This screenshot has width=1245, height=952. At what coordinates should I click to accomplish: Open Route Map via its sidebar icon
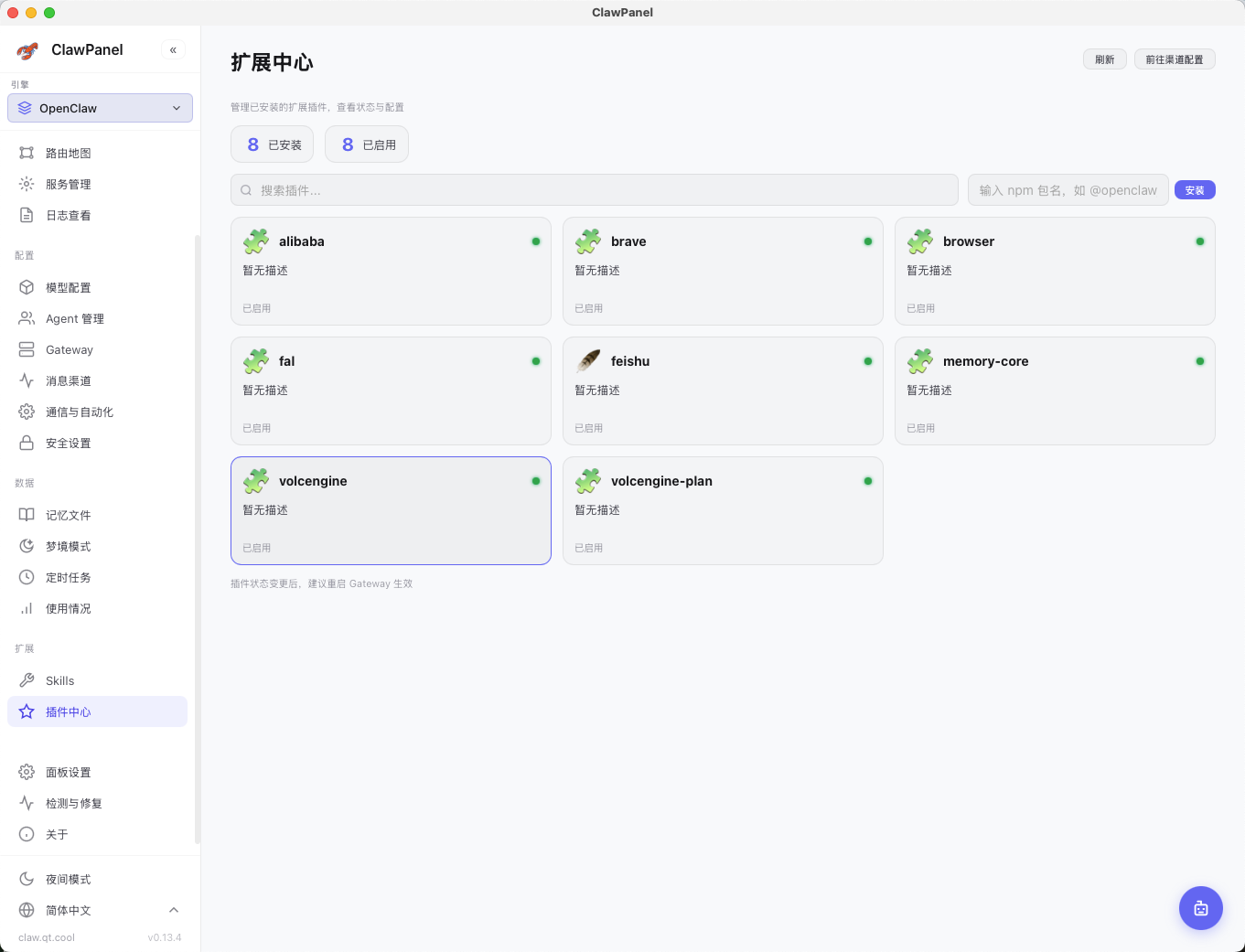tap(27, 153)
